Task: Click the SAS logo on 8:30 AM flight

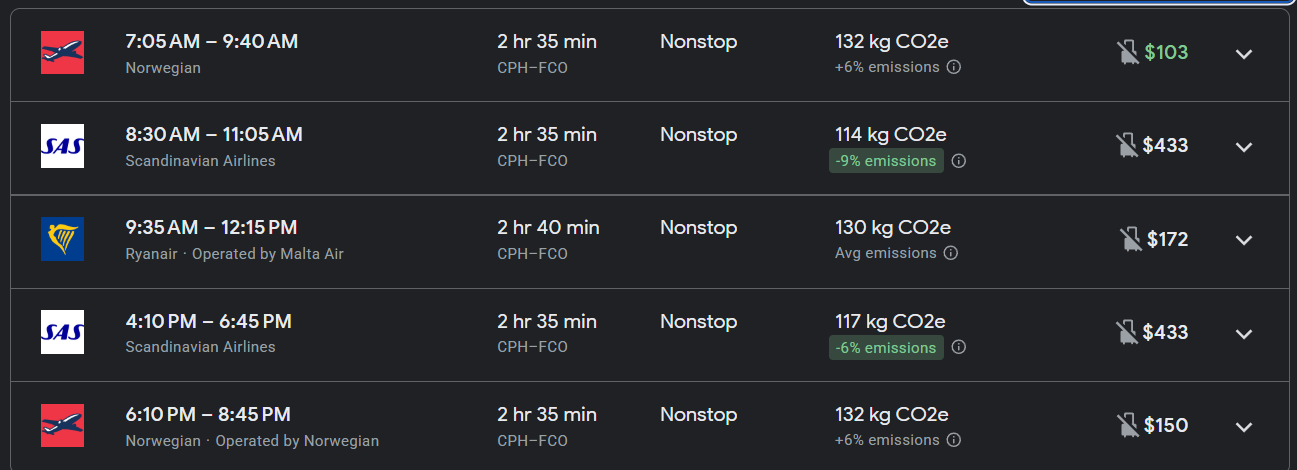Action: (x=62, y=147)
